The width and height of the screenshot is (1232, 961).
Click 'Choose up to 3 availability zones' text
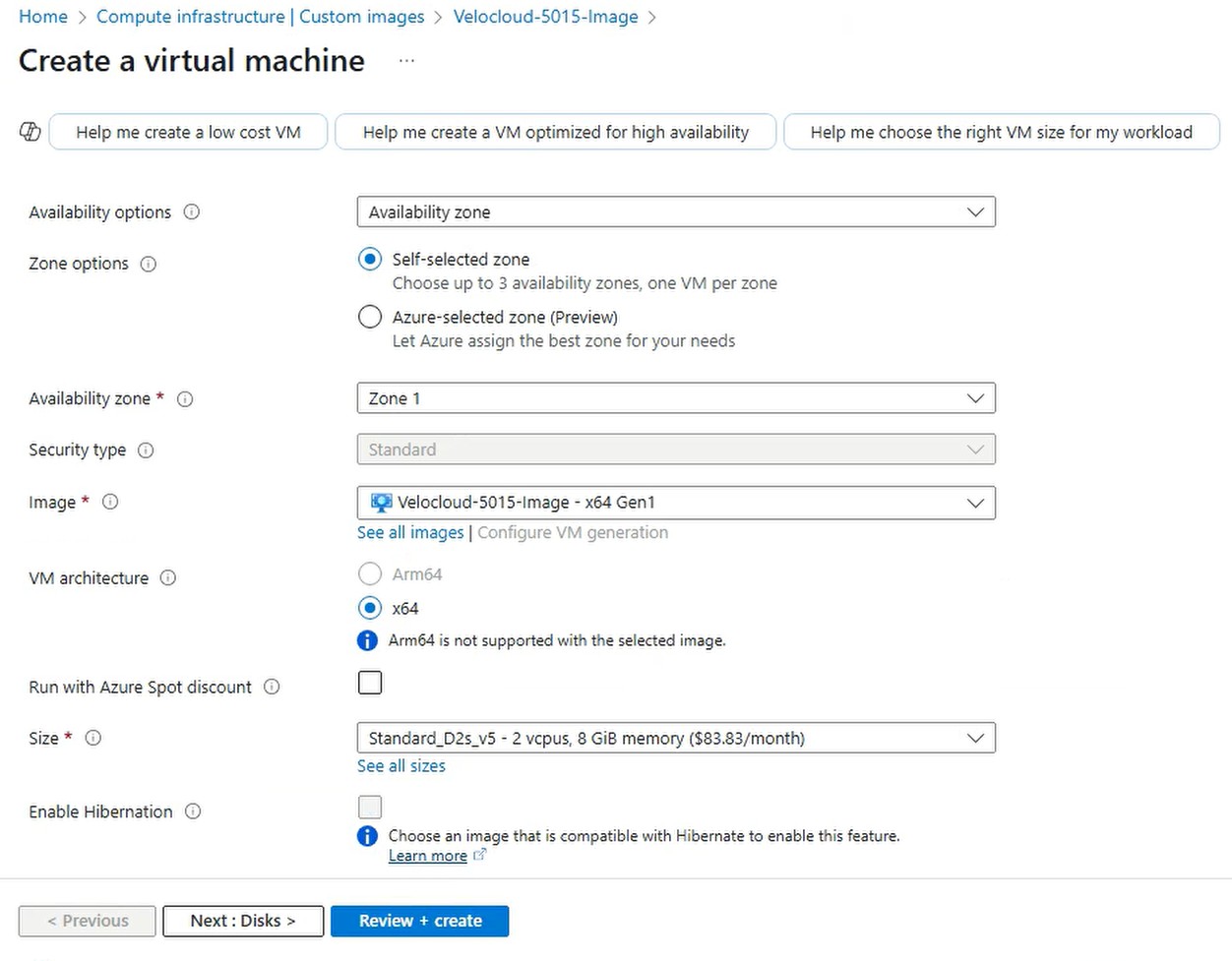(585, 283)
